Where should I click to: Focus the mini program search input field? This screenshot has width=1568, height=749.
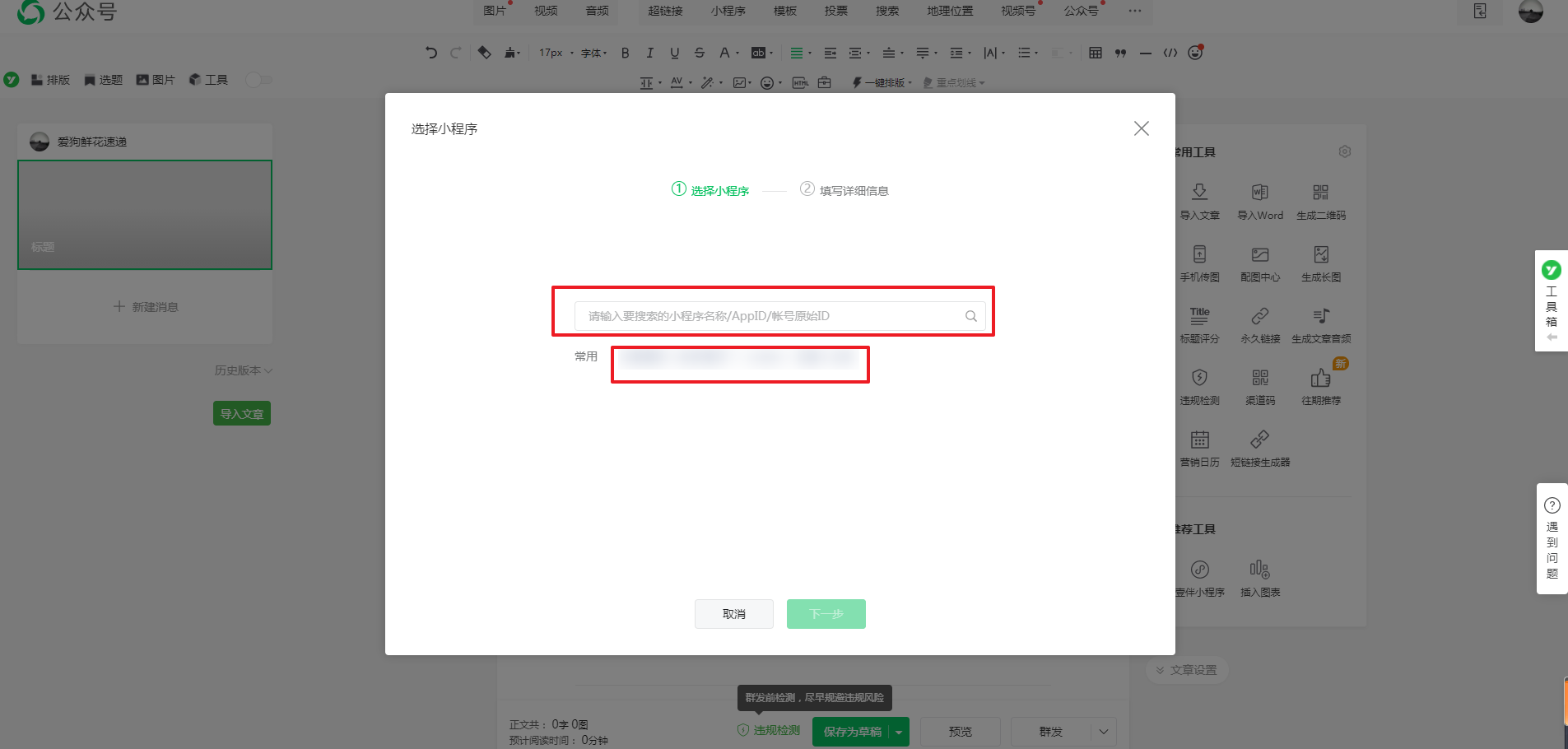[779, 316]
